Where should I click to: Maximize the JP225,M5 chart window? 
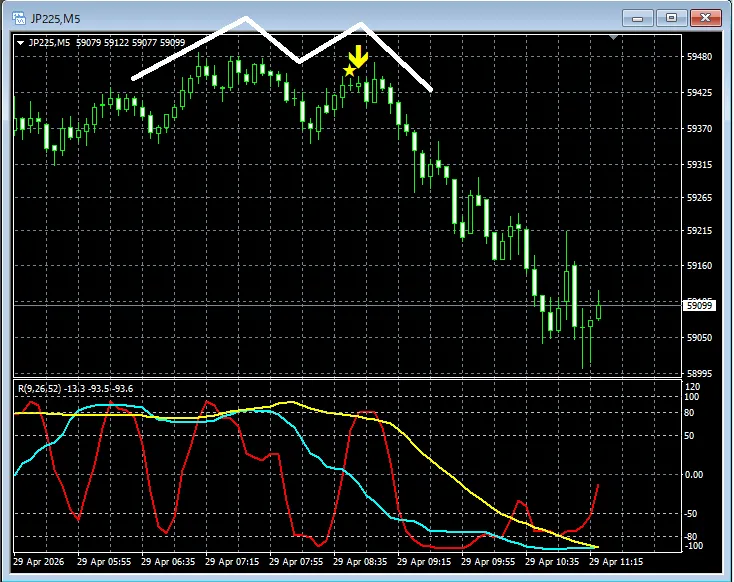tap(671, 18)
